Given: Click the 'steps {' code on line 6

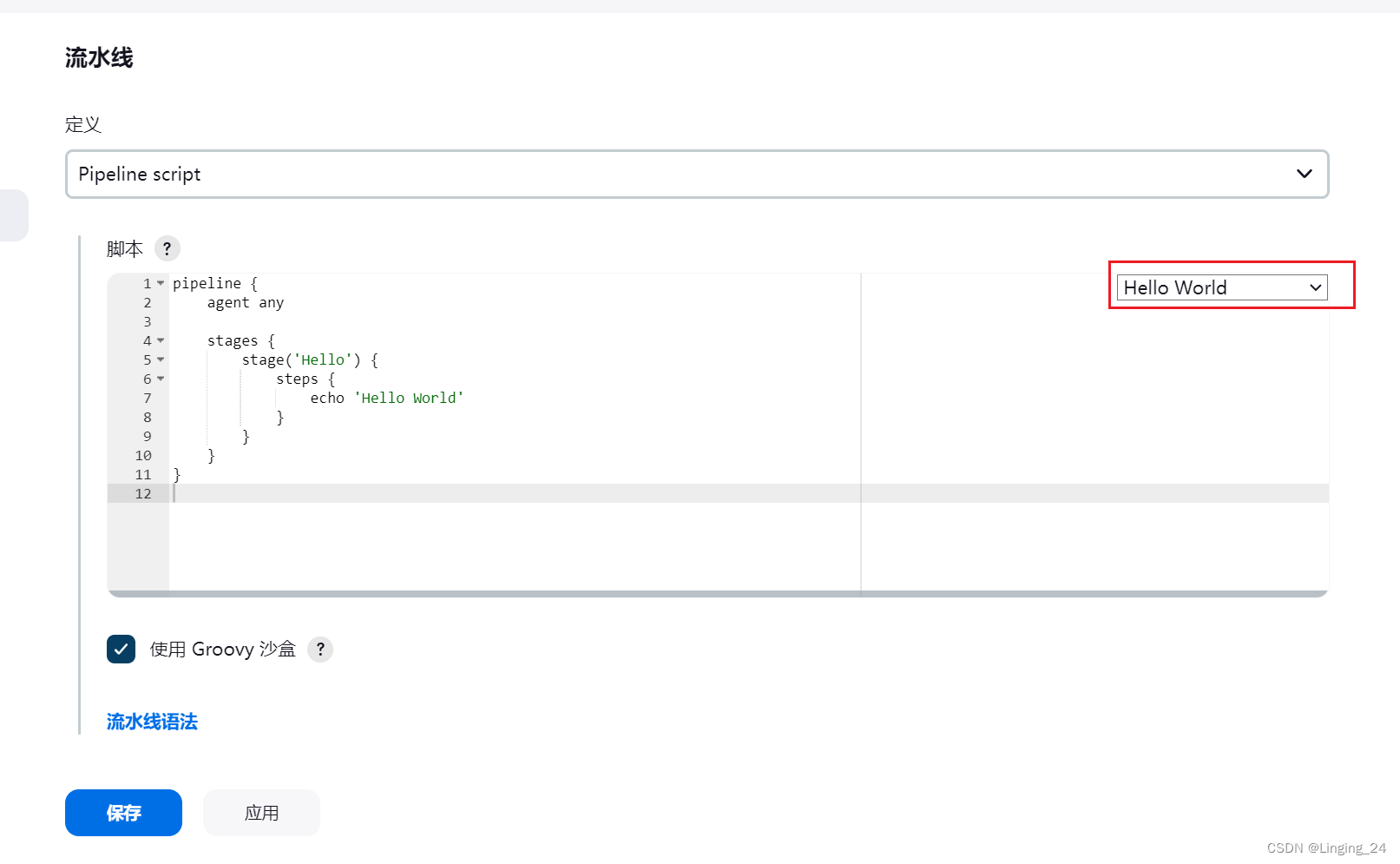Looking at the screenshot, I should 306,379.
